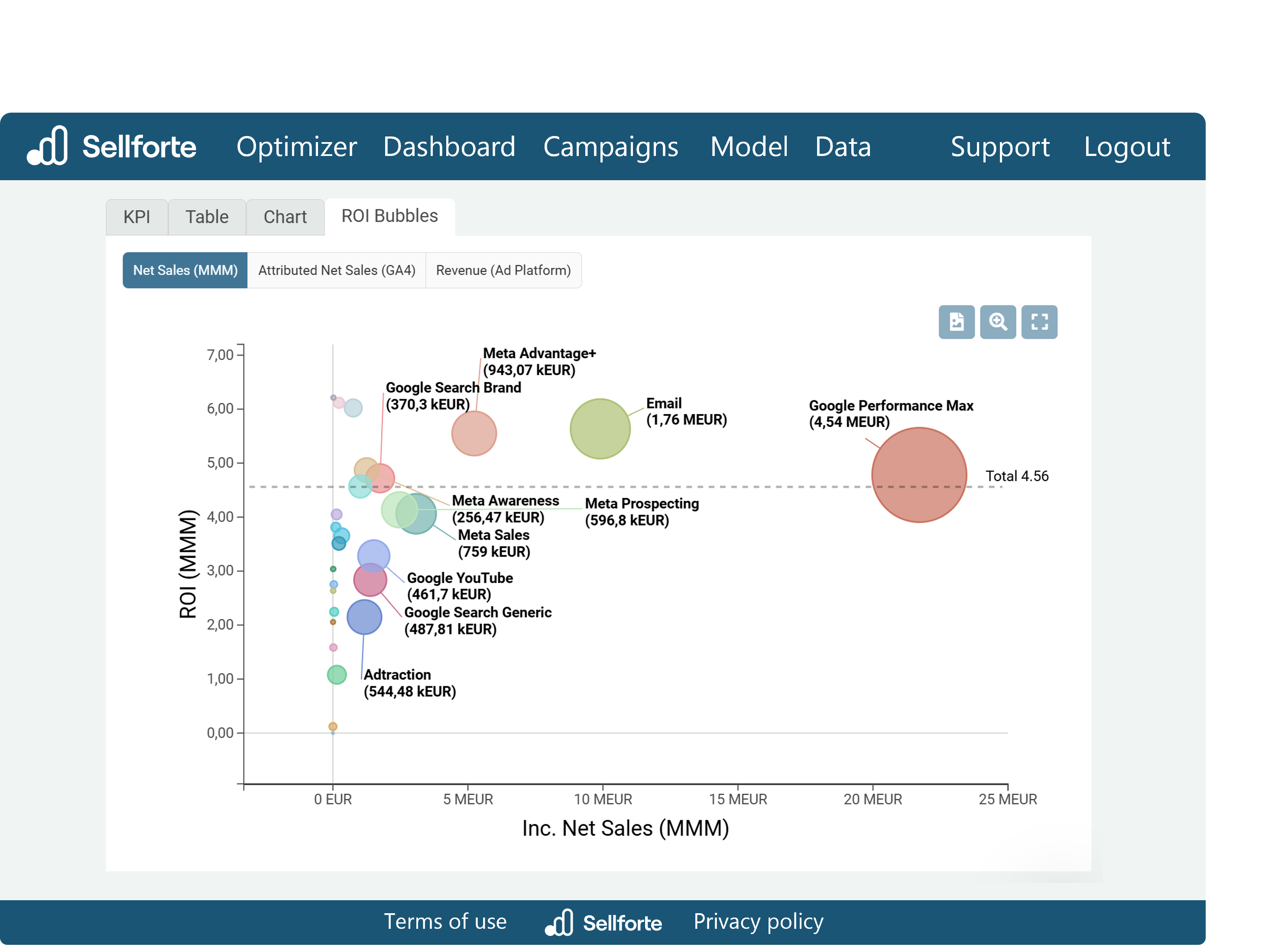Image resolution: width=1288 pixels, height=947 pixels.
Task: Click the green Adtraction bubble
Action: coord(337,674)
